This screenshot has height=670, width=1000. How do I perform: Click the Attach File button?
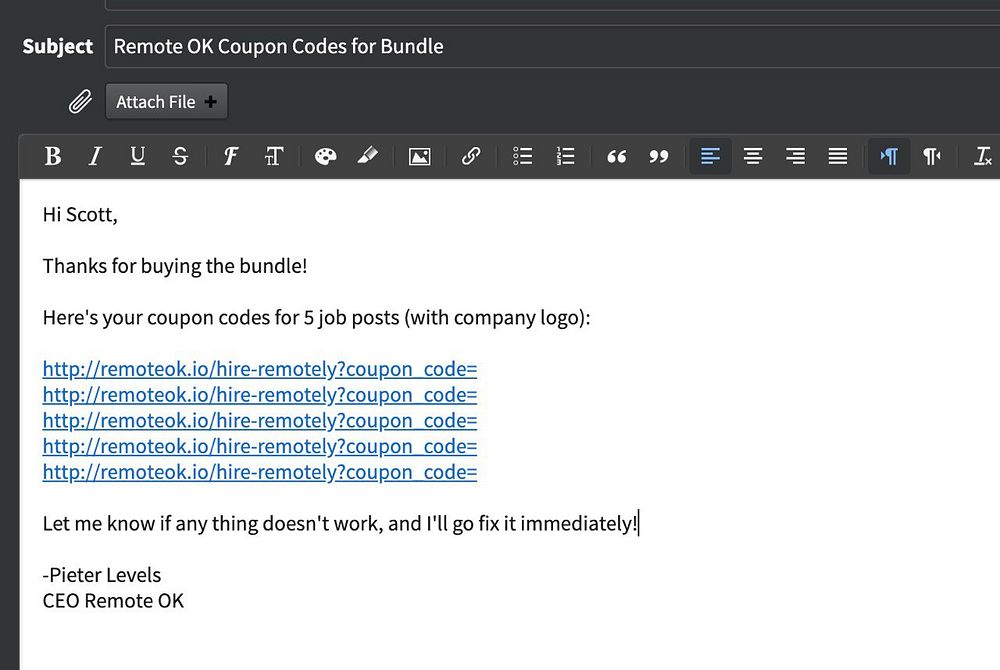[x=166, y=101]
